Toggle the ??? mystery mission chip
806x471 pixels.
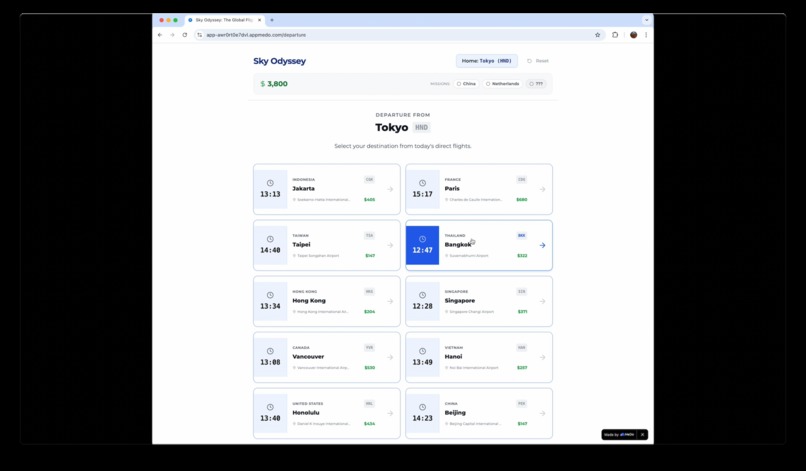pyautogui.click(x=536, y=84)
